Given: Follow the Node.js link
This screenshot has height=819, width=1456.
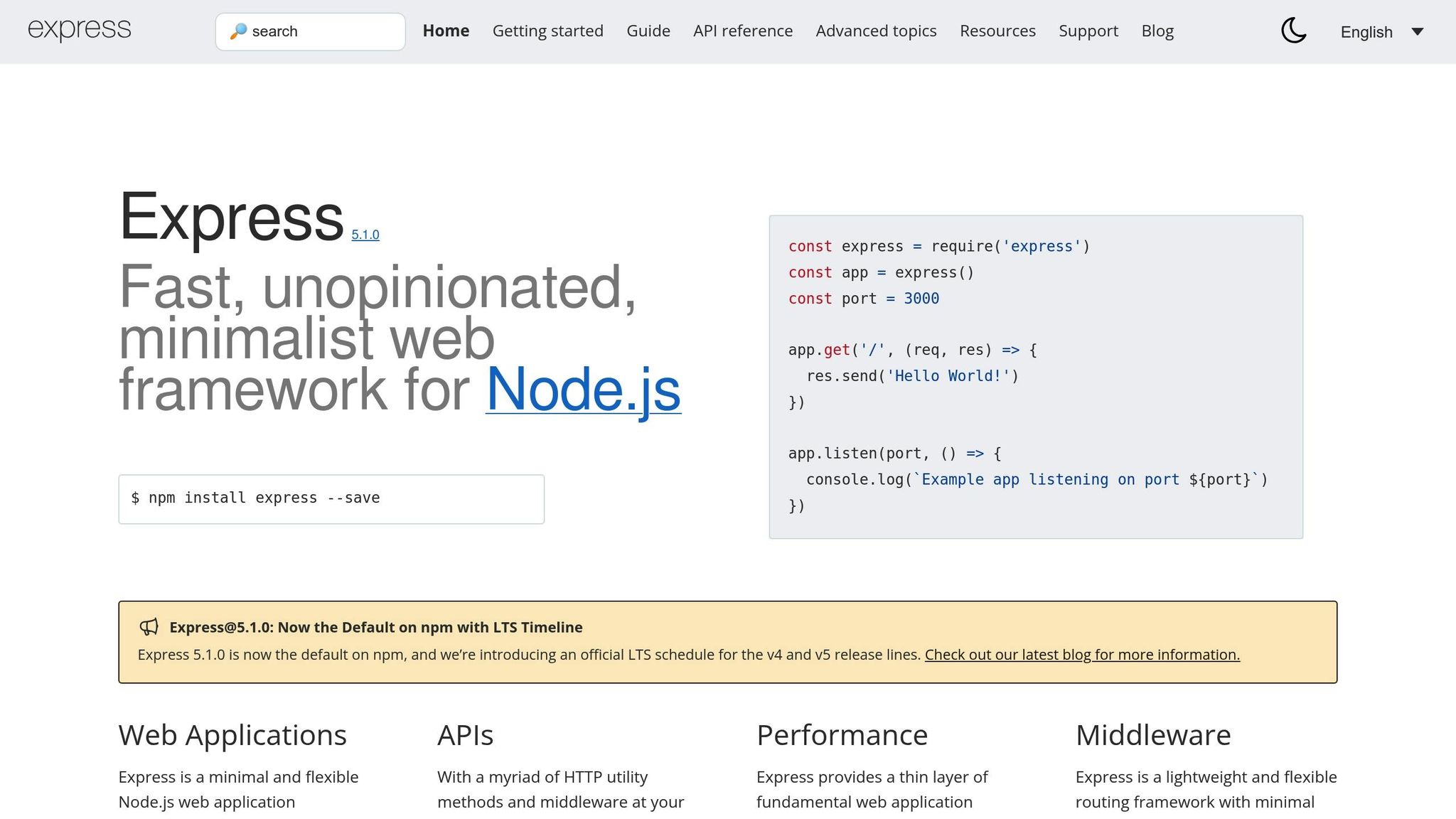Looking at the screenshot, I should 583,390.
